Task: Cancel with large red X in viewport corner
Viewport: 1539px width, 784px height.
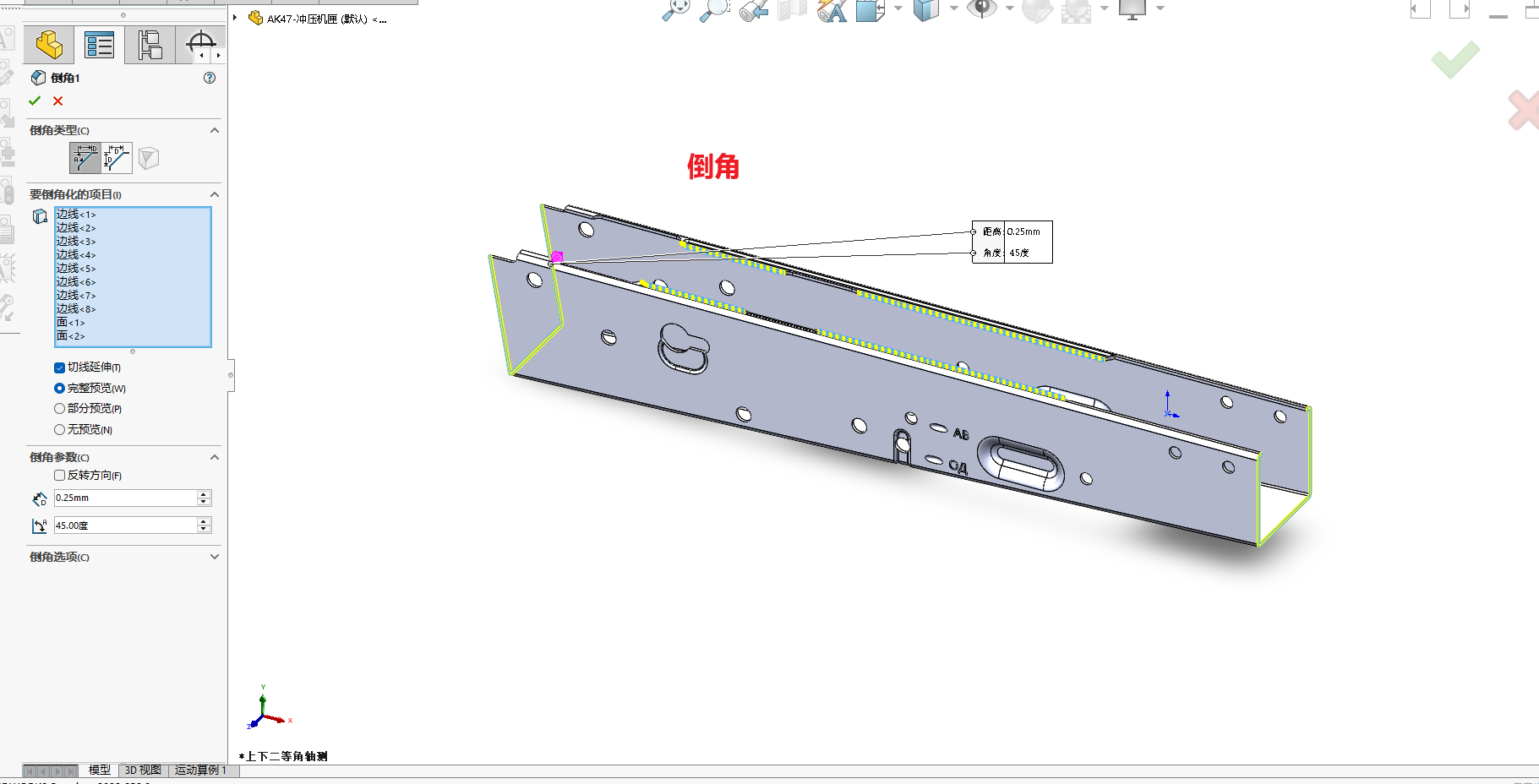Action: click(x=1524, y=110)
